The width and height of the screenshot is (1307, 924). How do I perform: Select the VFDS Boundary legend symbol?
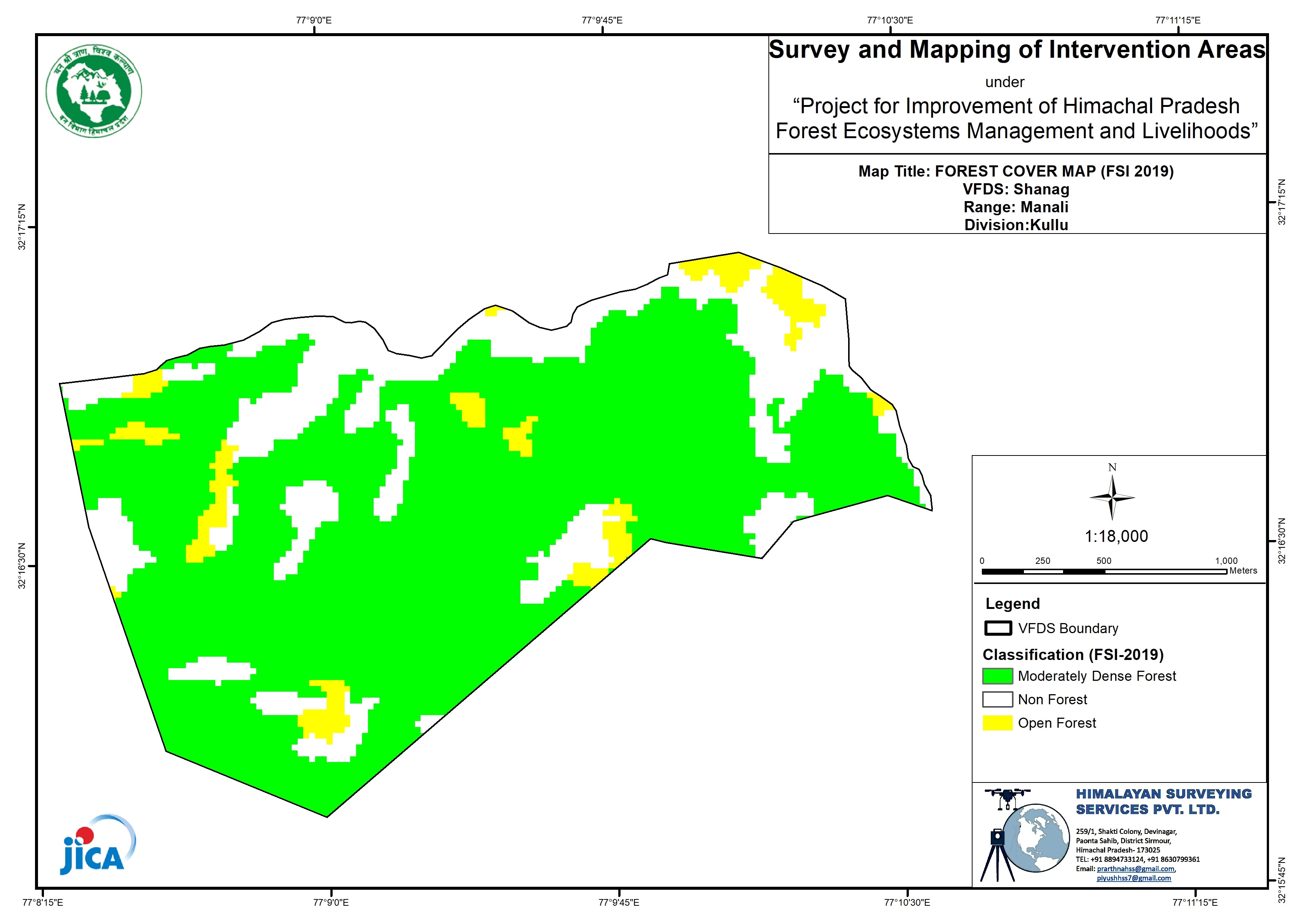(x=998, y=628)
